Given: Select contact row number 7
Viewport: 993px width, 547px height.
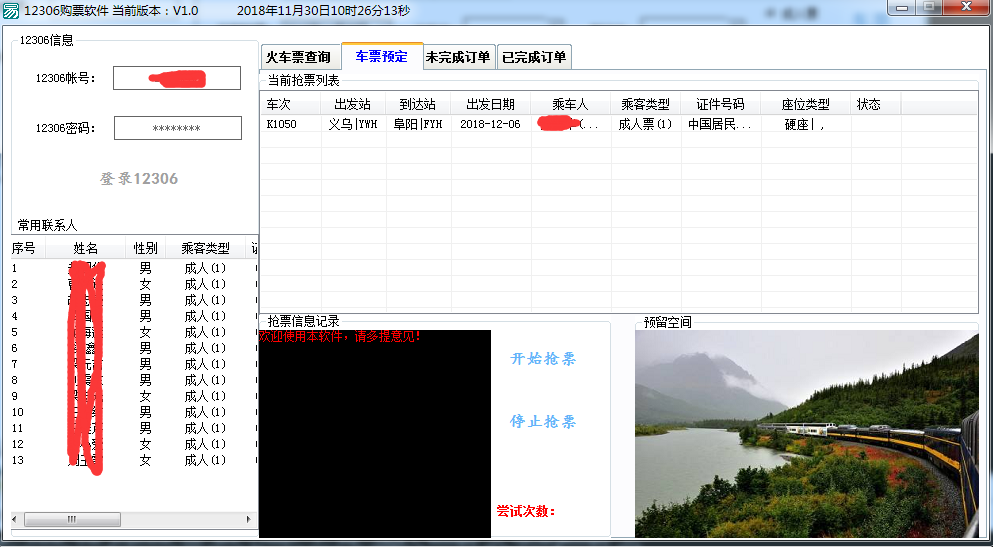Looking at the screenshot, I should (133, 364).
